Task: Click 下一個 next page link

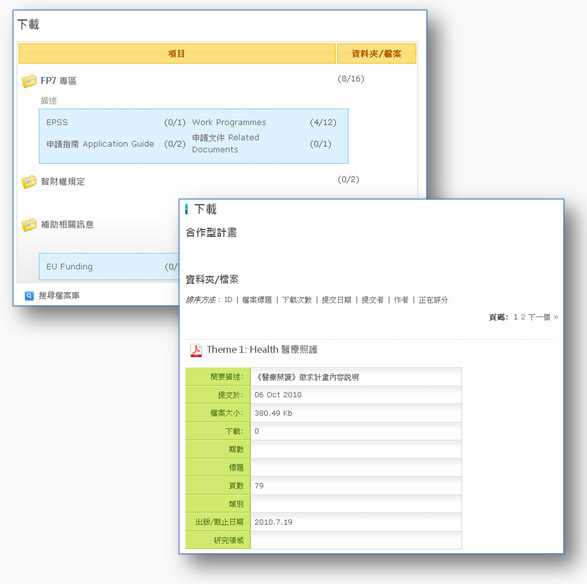Action: [543, 317]
